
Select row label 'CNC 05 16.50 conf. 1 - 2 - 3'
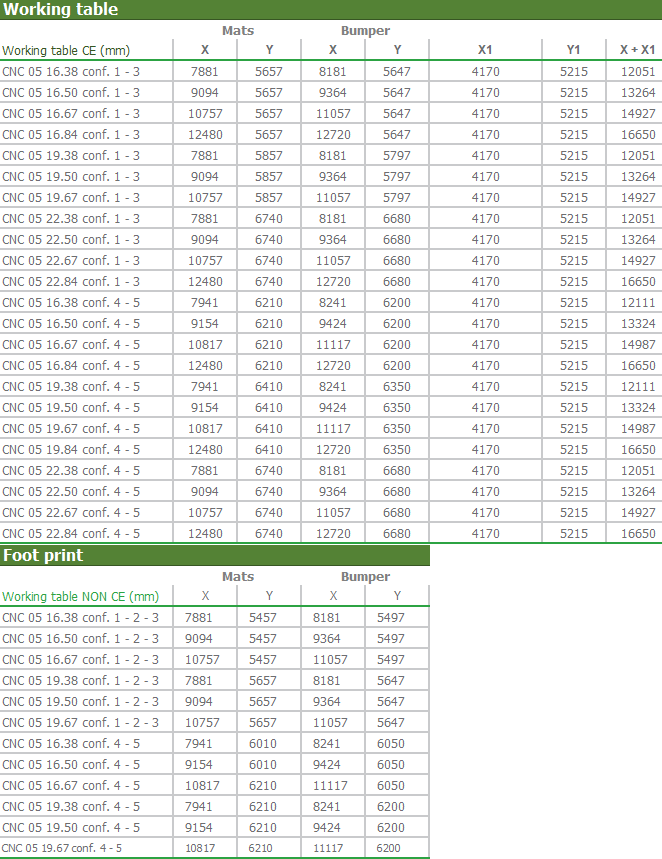point(80,639)
